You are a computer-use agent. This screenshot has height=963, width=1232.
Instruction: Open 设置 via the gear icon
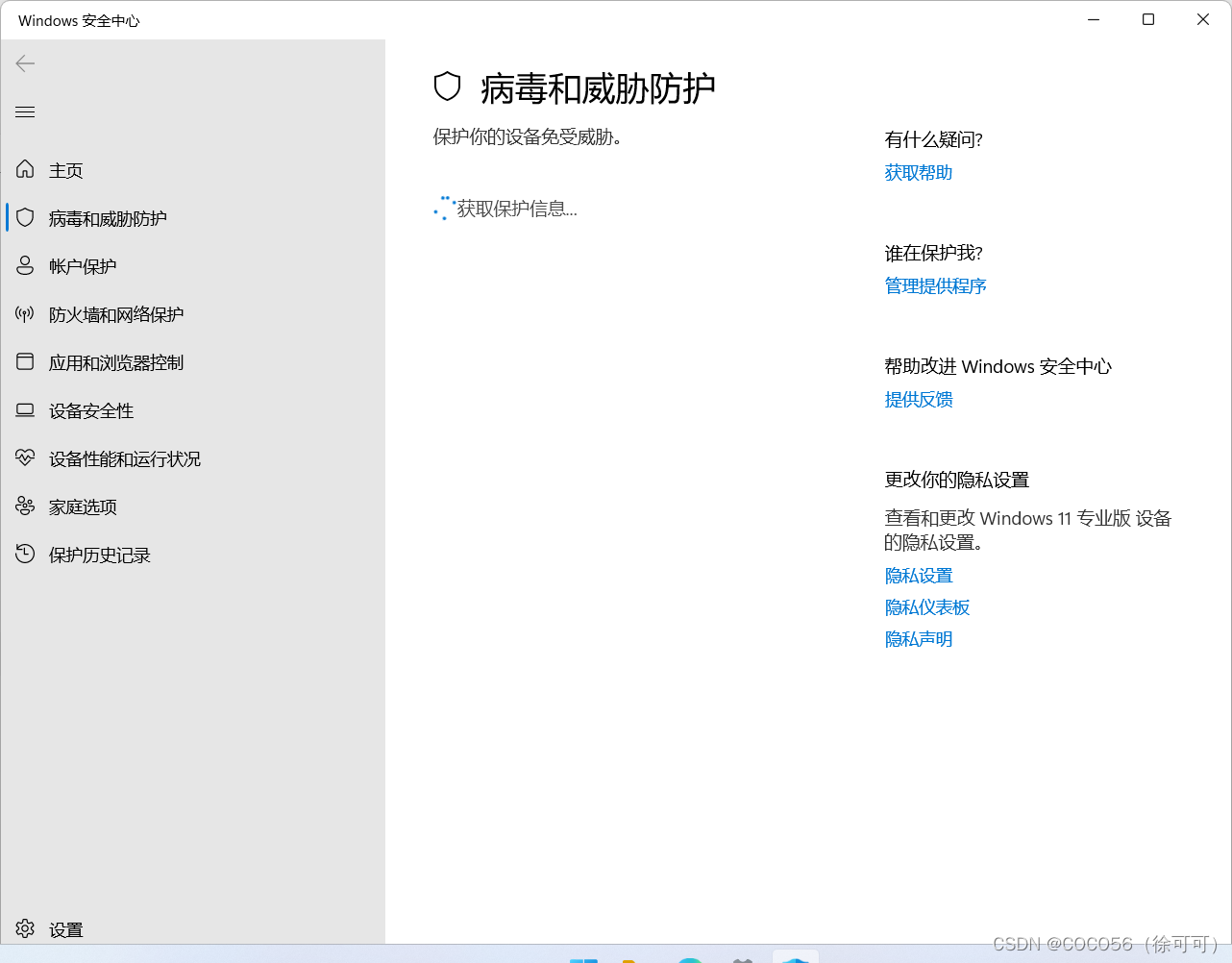(x=25, y=928)
